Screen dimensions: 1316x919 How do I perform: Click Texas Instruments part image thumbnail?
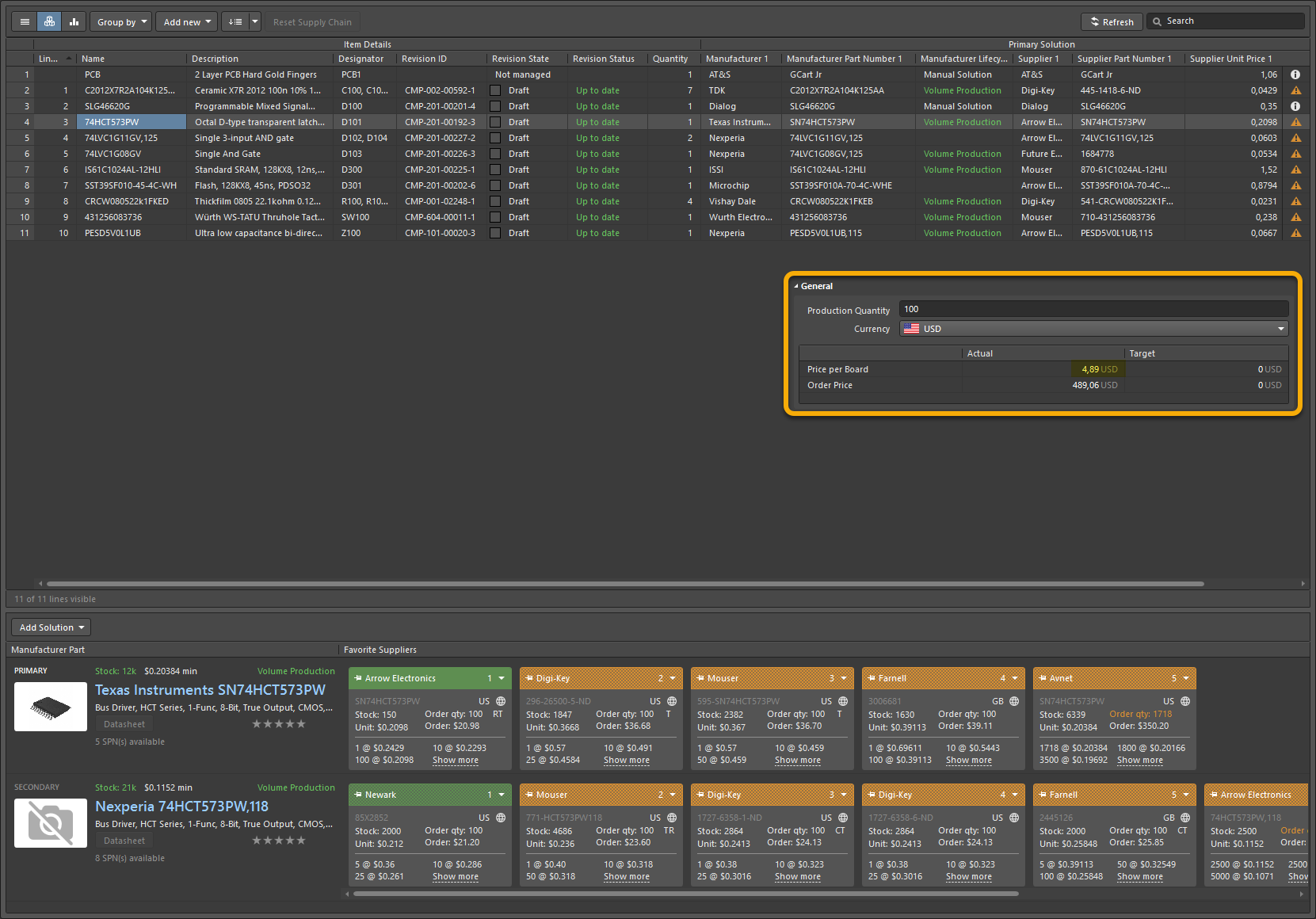[51, 707]
